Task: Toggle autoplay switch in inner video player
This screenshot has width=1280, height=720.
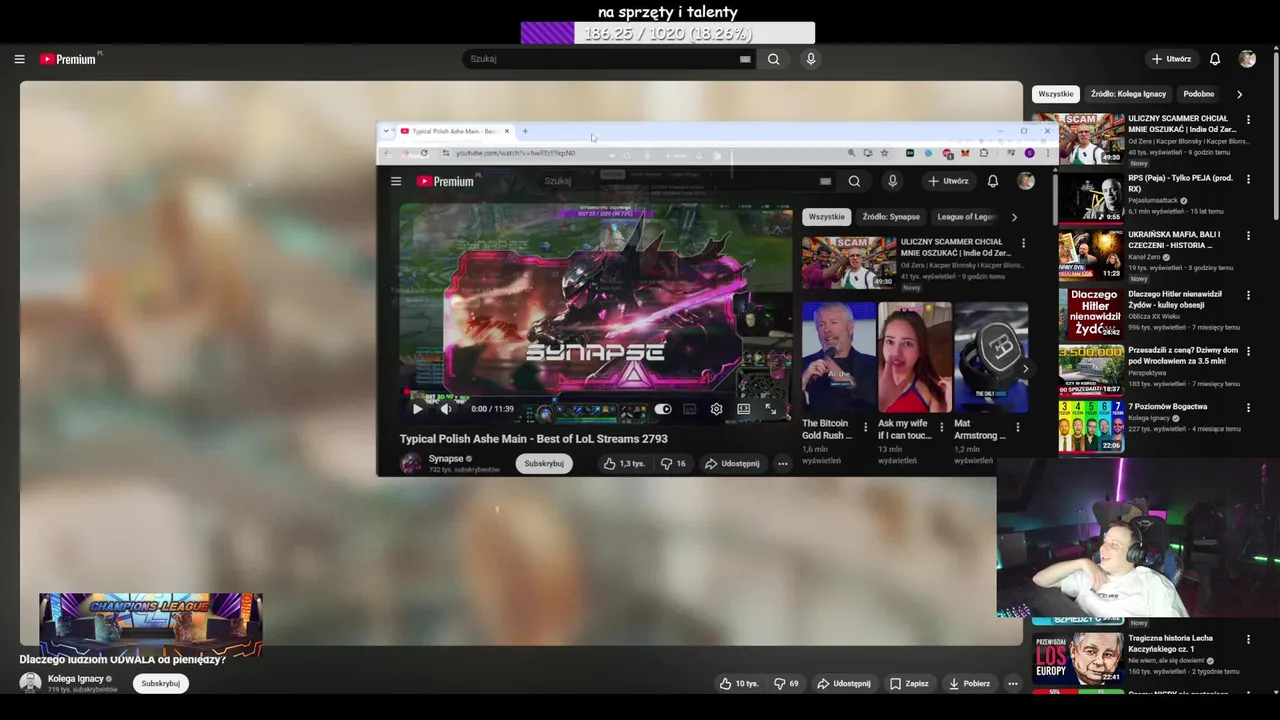Action: [663, 409]
